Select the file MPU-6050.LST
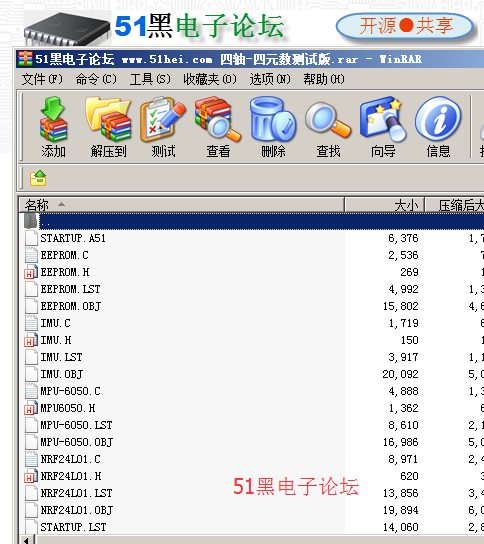The width and height of the screenshot is (484, 544). pyautogui.click(x=76, y=425)
